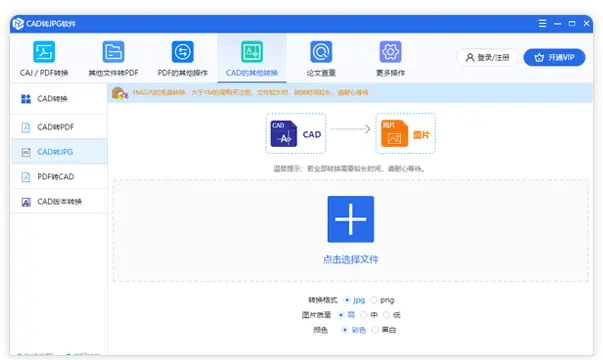Screen dimensions: 603x360
Task: Click the 点击选择文件 link
Action: point(350,260)
